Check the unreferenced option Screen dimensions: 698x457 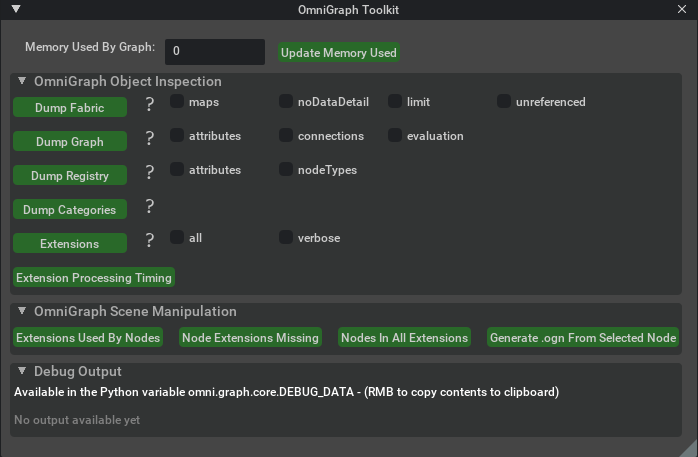(504, 102)
